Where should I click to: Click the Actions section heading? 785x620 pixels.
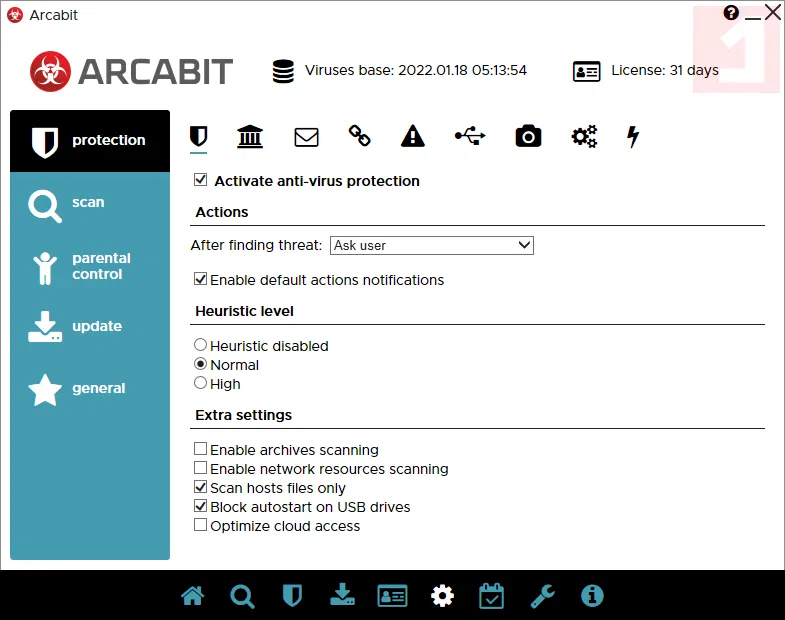point(222,212)
